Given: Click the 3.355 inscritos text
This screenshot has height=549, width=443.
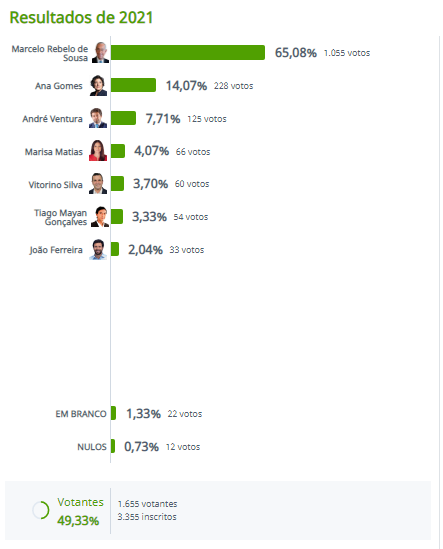Looking at the screenshot, I should 147,517.
